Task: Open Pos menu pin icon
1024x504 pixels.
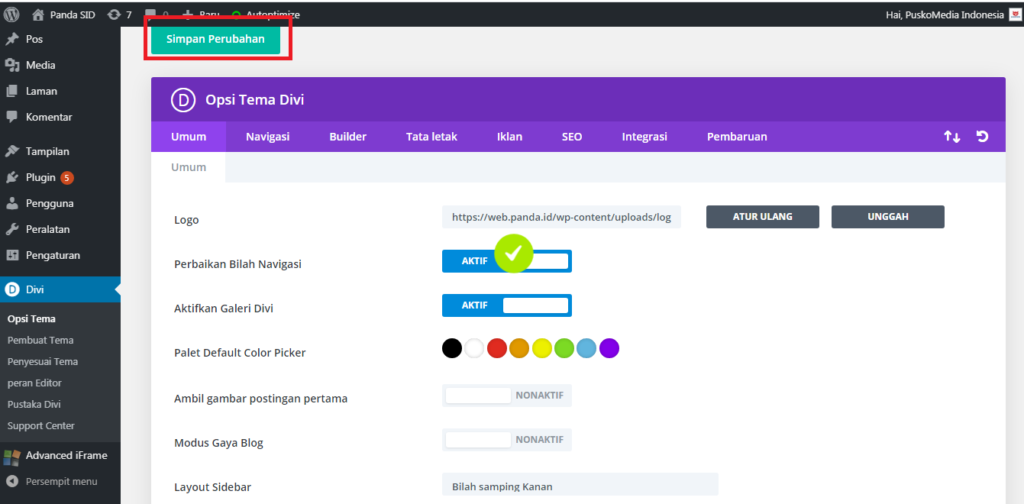Action: coord(12,39)
